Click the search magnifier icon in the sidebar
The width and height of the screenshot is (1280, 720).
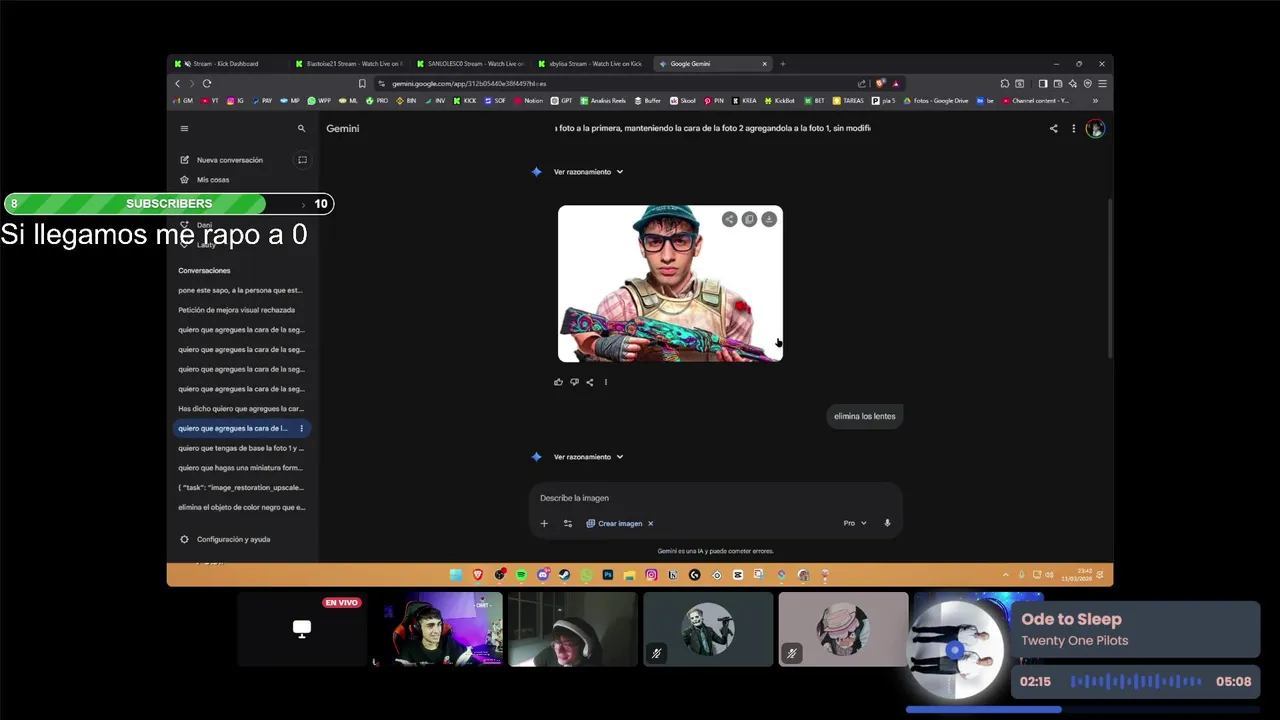pyautogui.click(x=301, y=128)
